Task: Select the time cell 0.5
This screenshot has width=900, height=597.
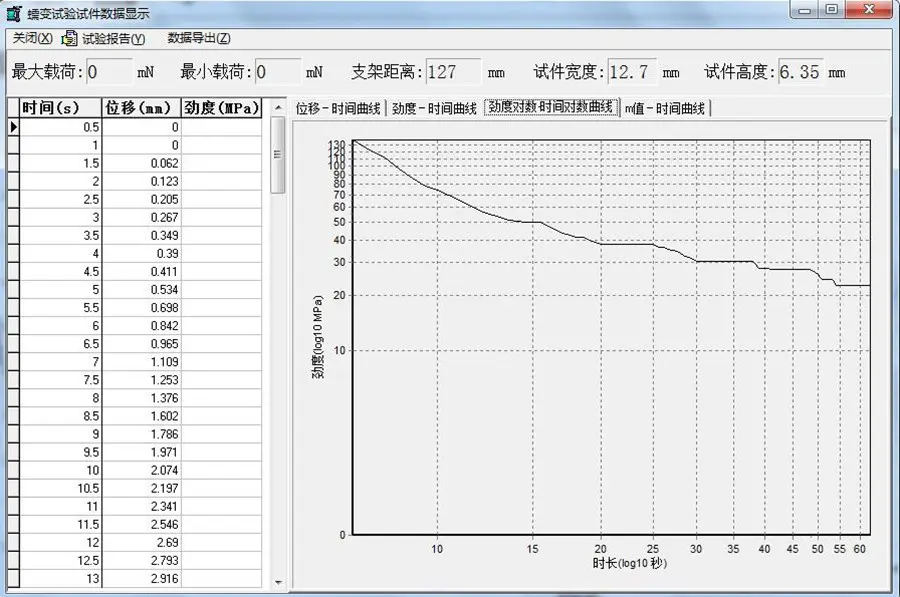Action: 61,127
